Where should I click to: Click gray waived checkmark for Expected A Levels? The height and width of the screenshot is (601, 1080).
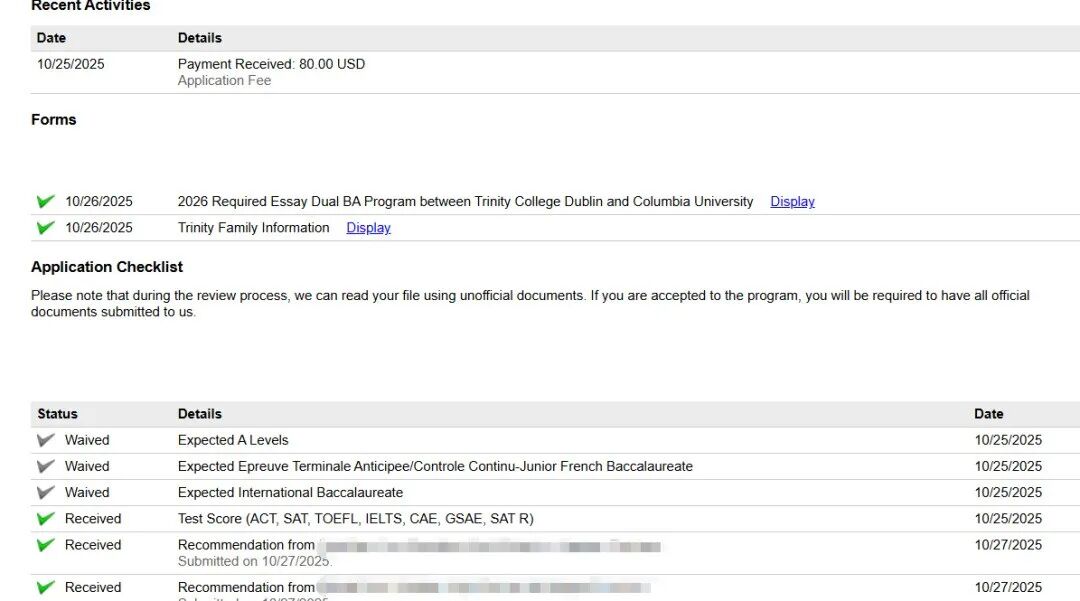45,440
